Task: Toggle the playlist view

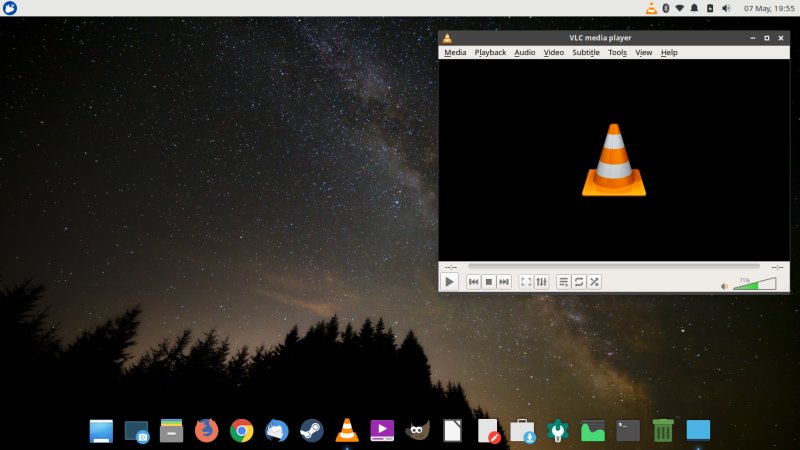Action: 564,282
